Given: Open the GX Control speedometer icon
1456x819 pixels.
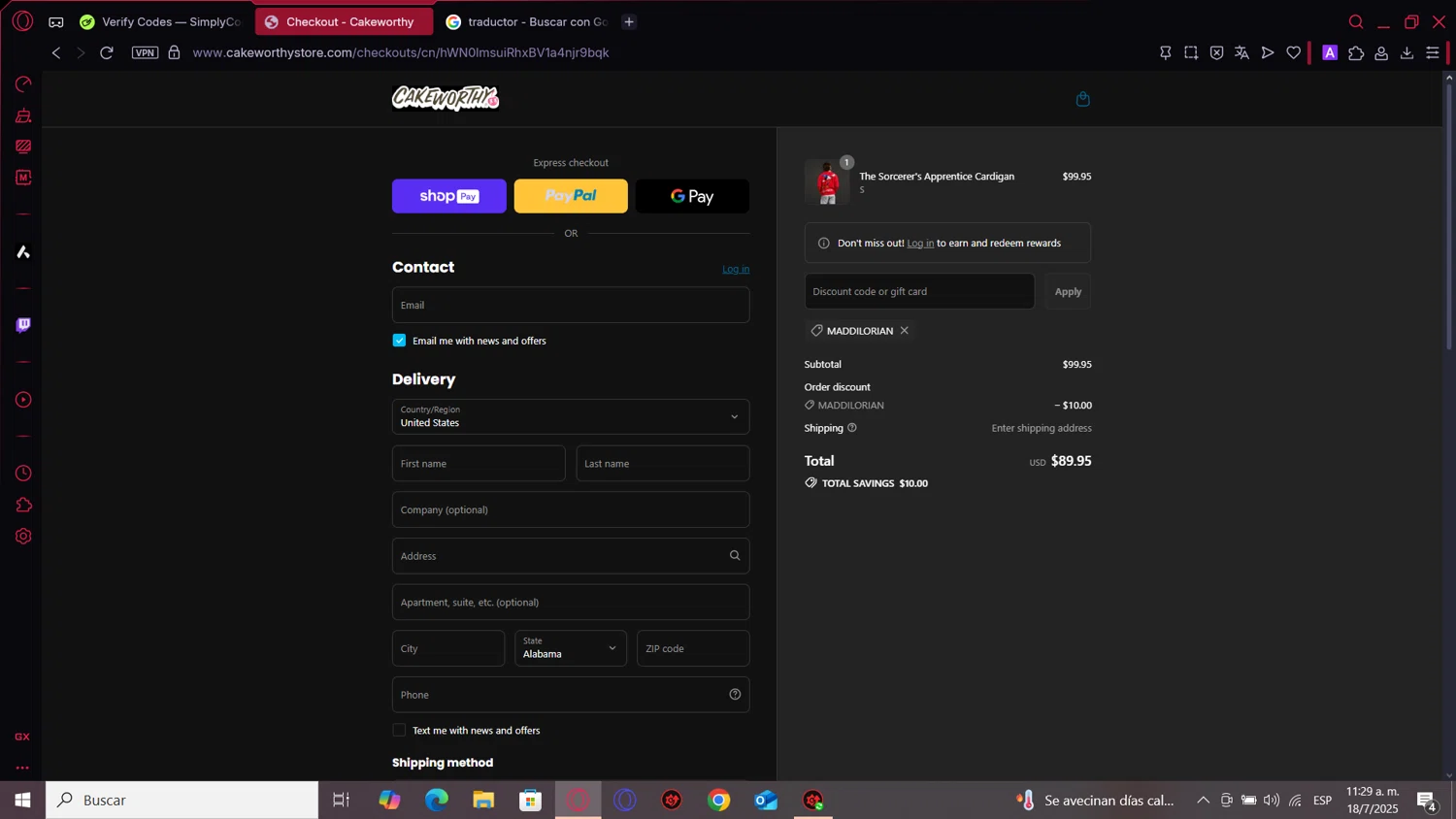Looking at the screenshot, I should click(x=23, y=84).
